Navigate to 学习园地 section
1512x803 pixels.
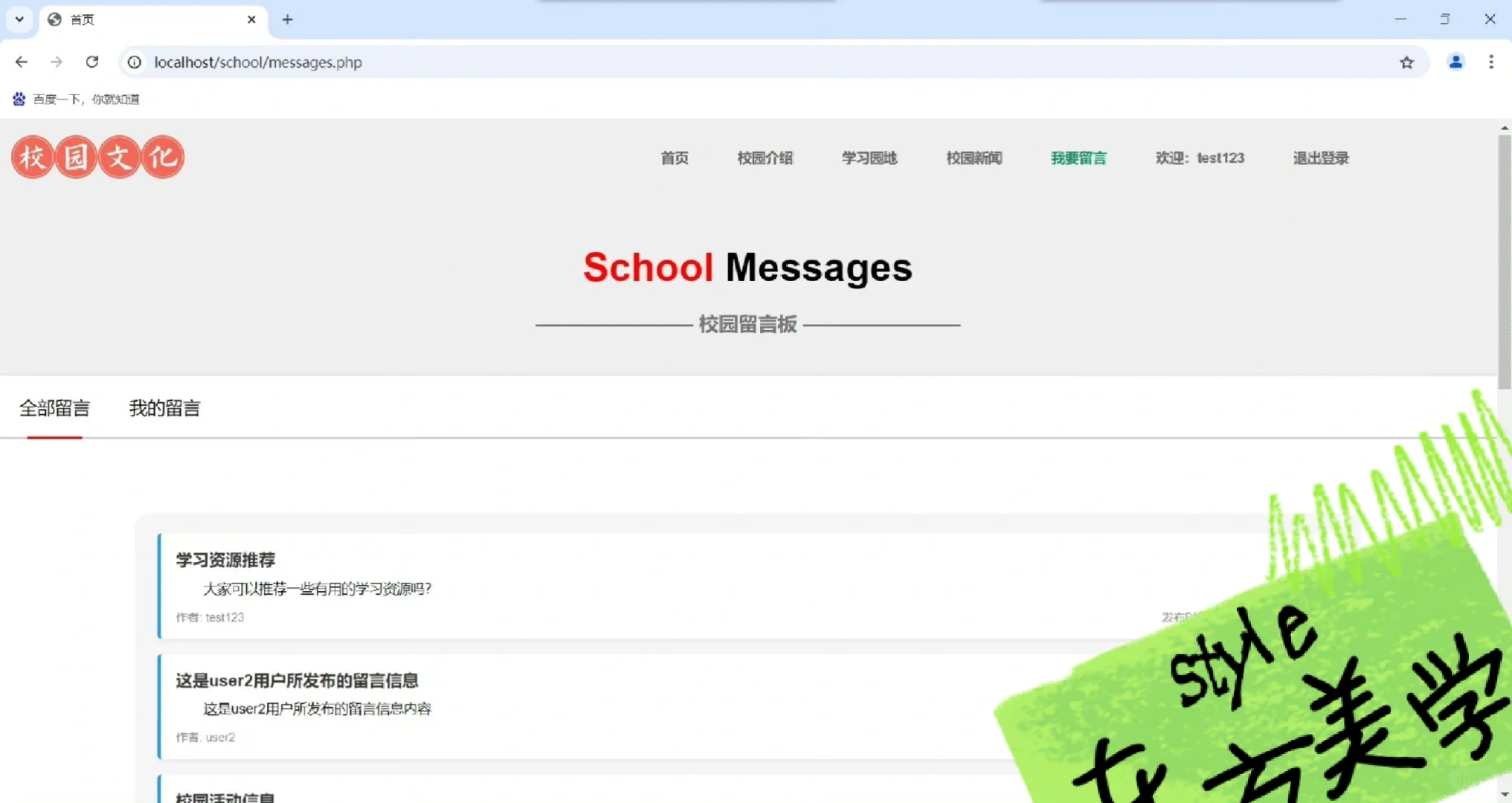click(x=869, y=158)
